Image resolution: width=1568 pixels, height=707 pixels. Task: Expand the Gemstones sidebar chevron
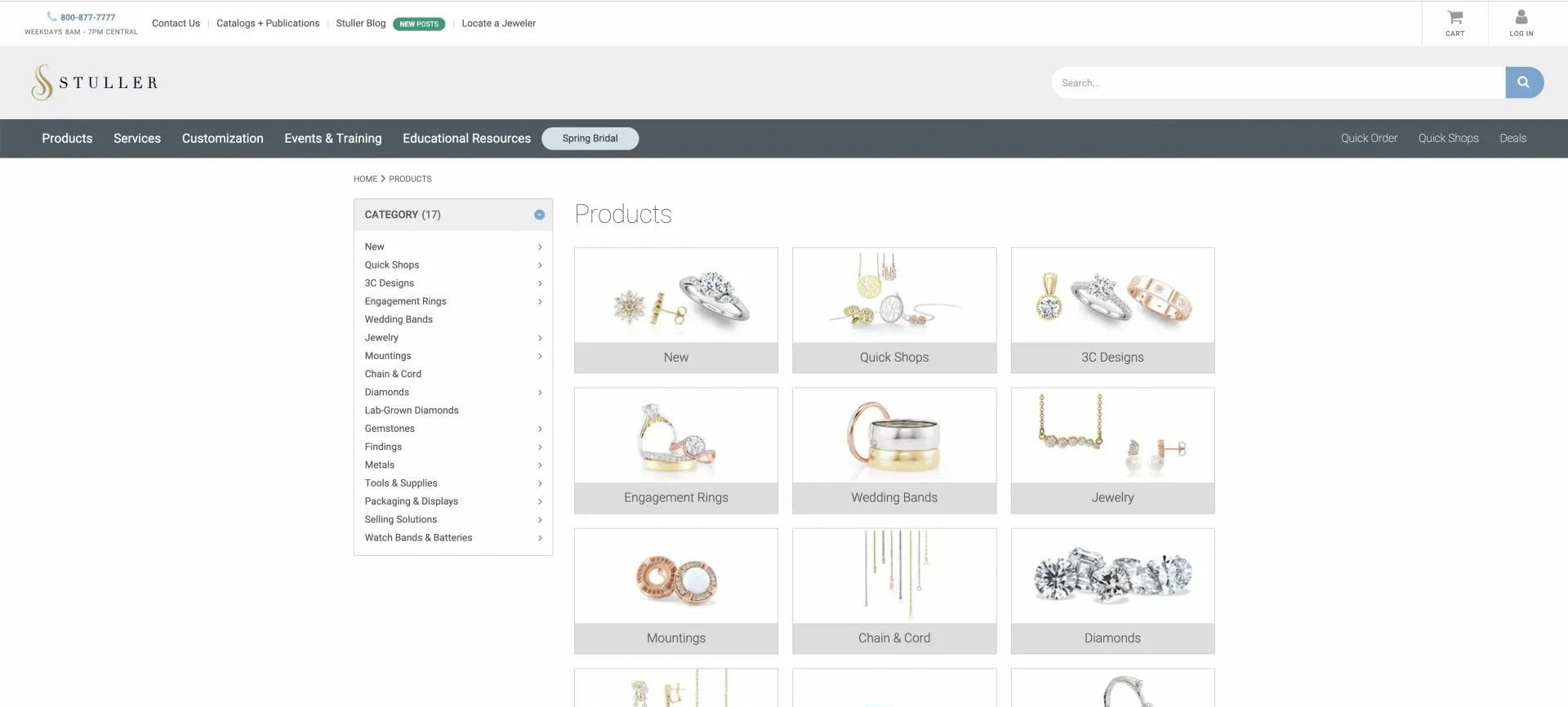(x=540, y=429)
